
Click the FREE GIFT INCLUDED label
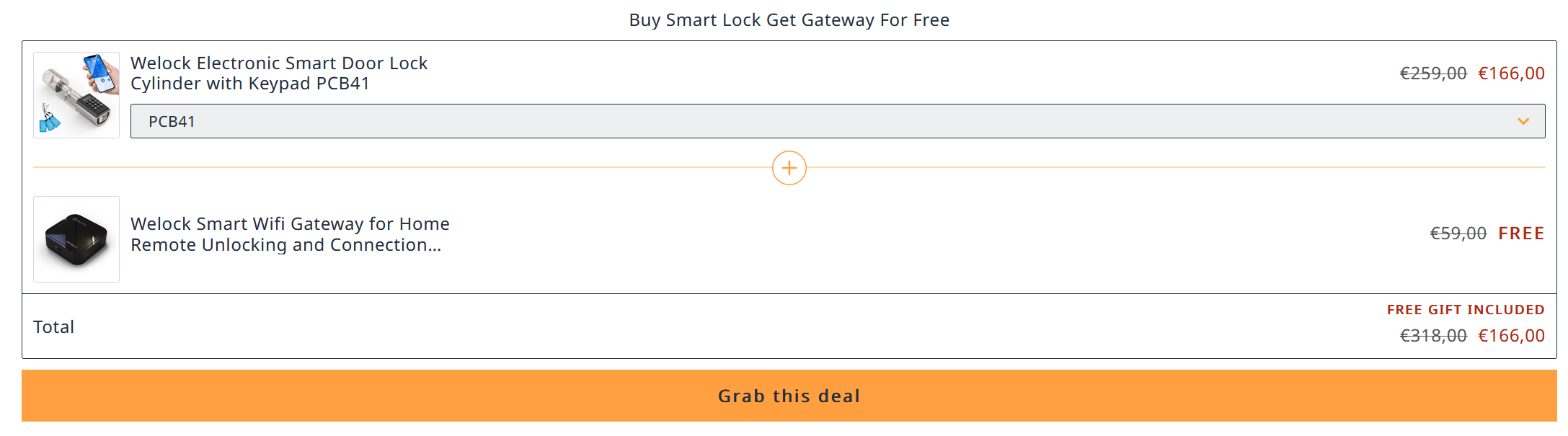1466,310
